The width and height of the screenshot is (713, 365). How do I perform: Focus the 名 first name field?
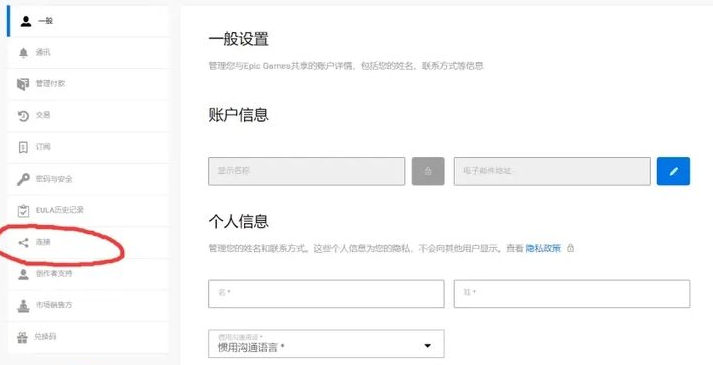(326, 294)
